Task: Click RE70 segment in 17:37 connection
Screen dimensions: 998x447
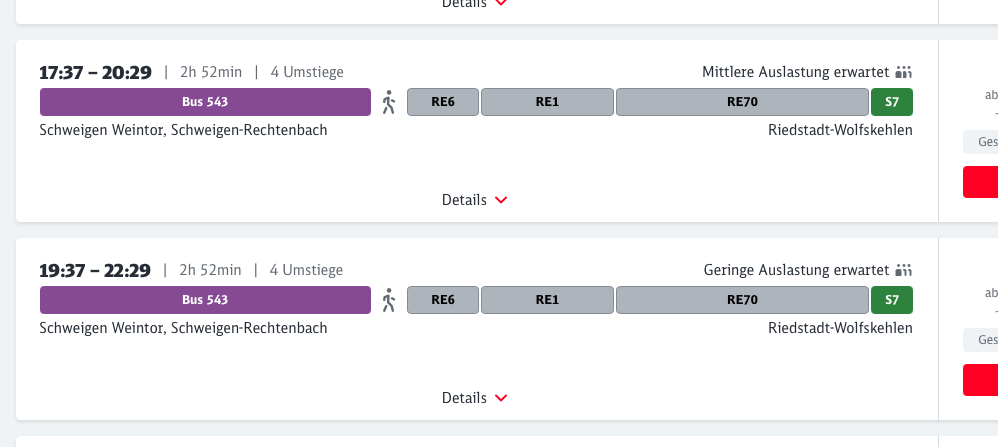Action: [x=742, y=102]
